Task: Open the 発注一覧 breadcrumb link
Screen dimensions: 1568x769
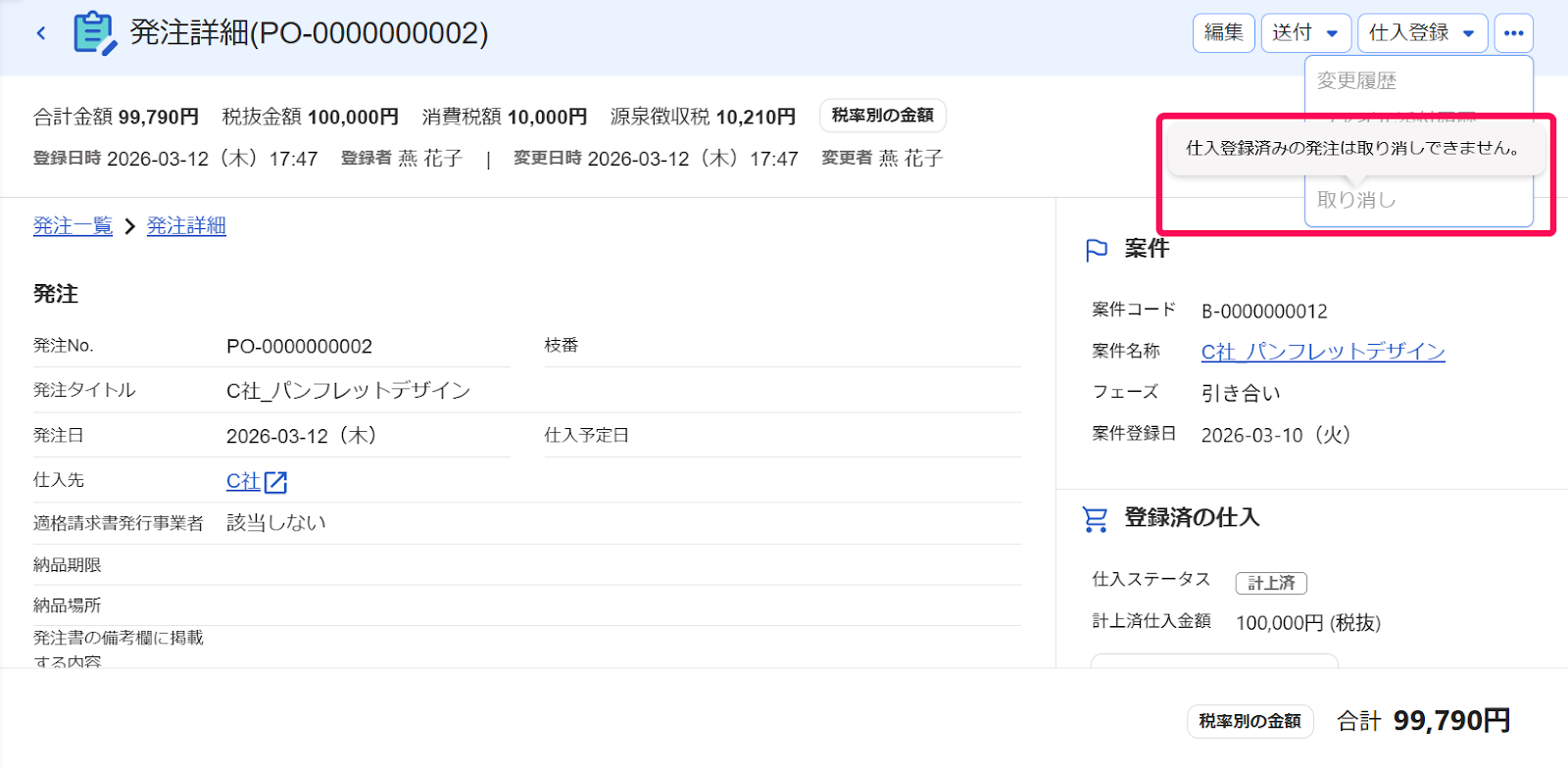Action: 73,226
